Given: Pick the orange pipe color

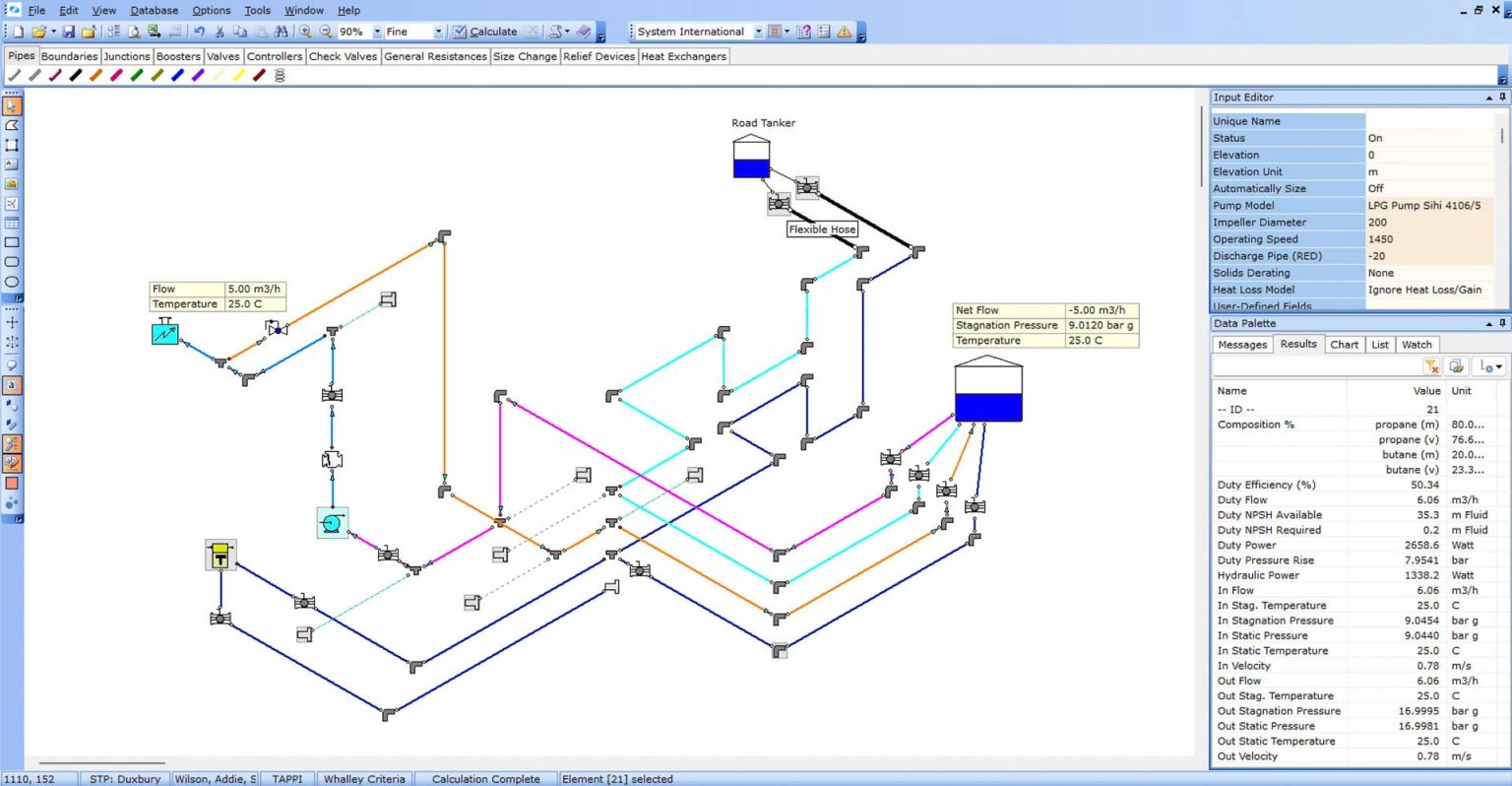Looking at the screenshot, I should click(x=95, y=76).
